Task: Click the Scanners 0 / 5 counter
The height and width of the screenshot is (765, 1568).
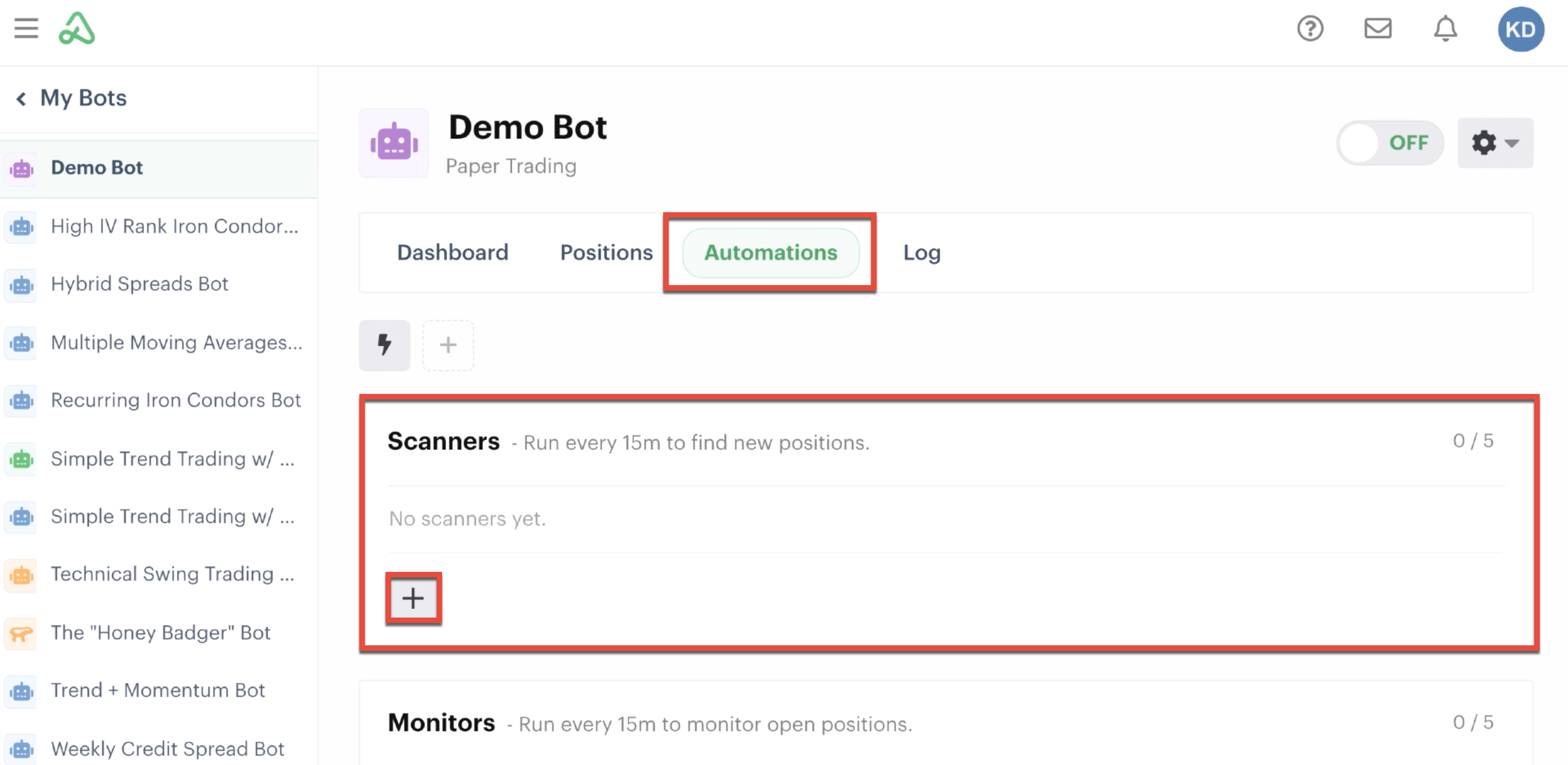Action: 1473,440
